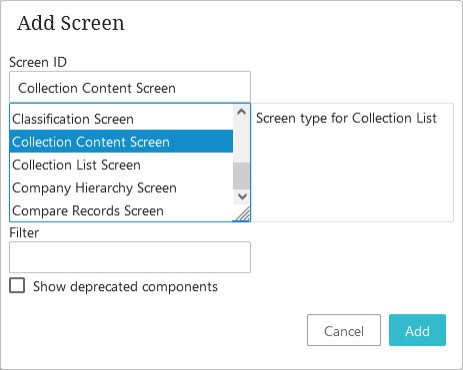Click the screen list scrollbar thumb

241,176
